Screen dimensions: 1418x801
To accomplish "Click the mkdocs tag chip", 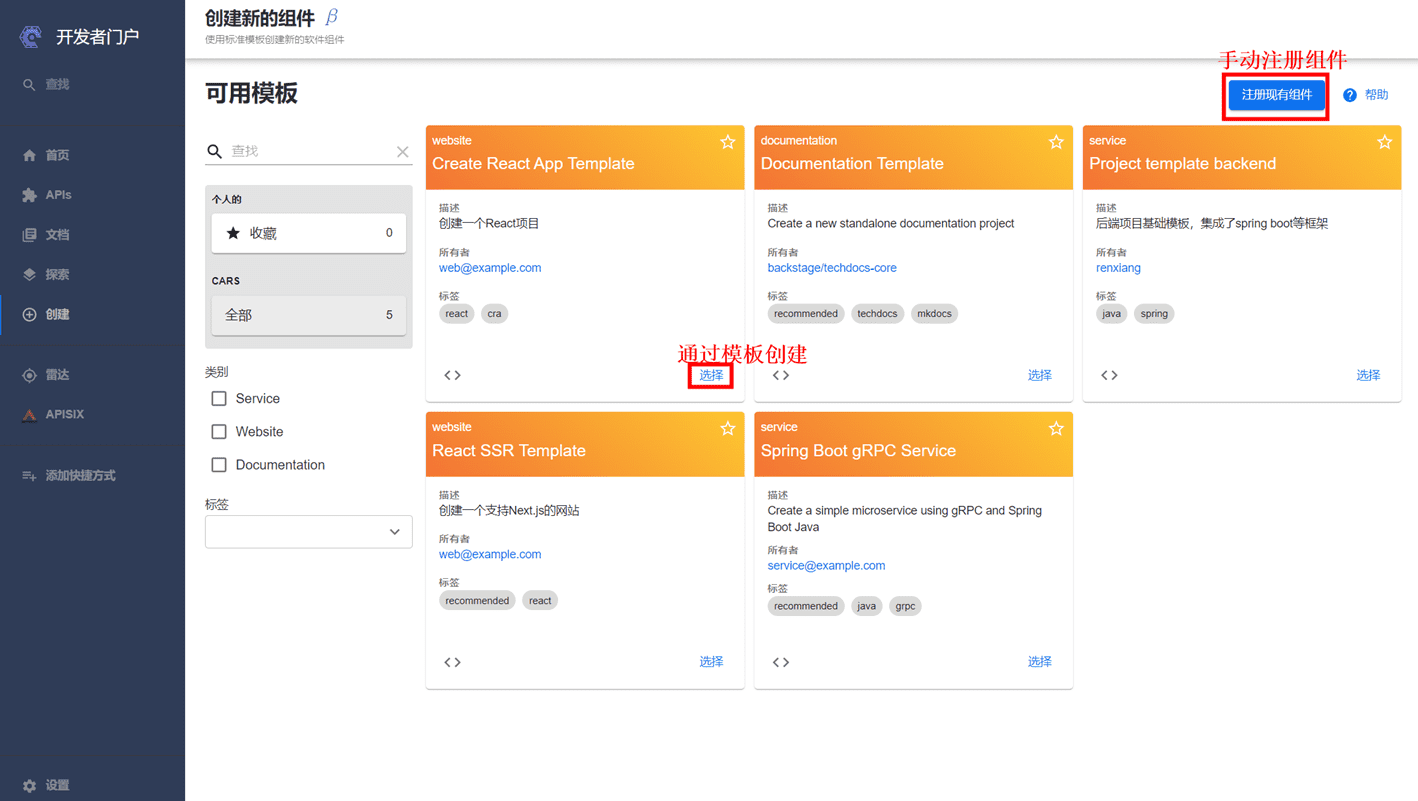I will (x=934, y=314).
